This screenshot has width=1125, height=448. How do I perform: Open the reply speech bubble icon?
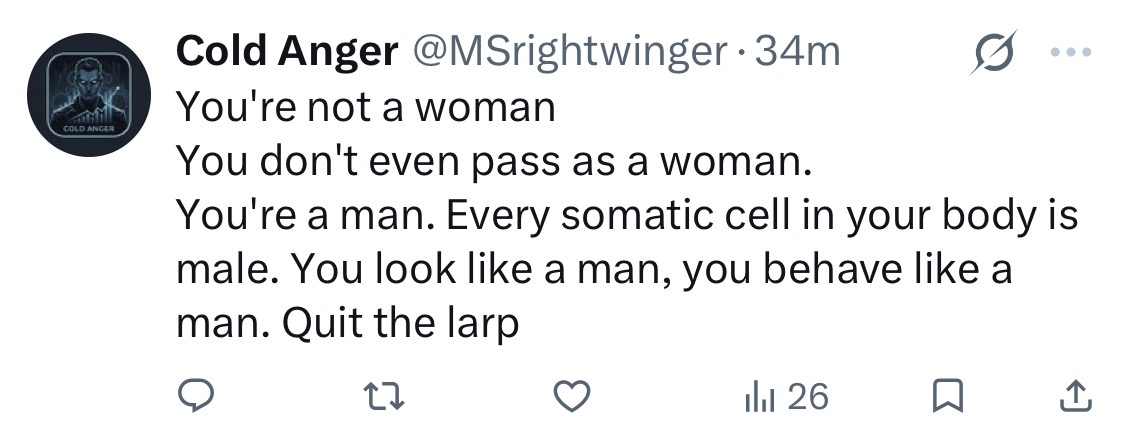pyautogui.click(x=195, y=396)
